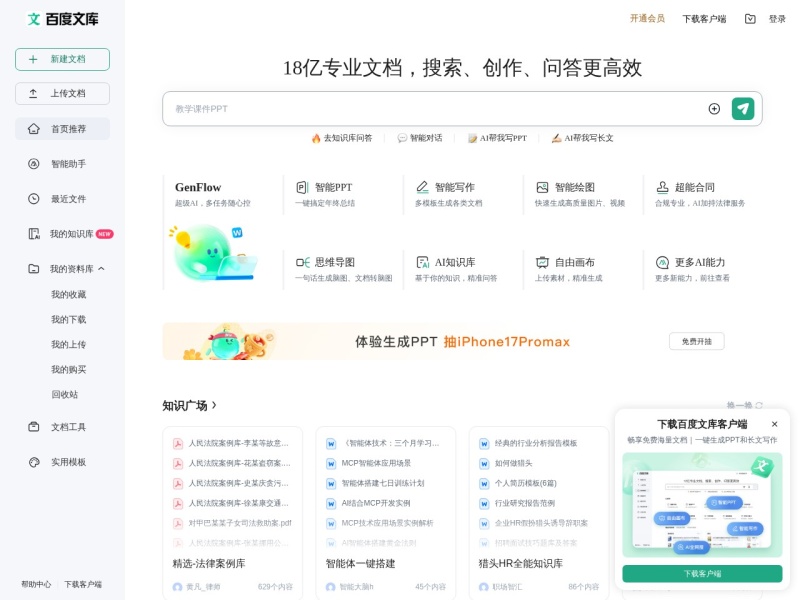Click the 文档工具 toolbox icon
Viewport: 800px width, 600px height.
(x=34, y=427)
